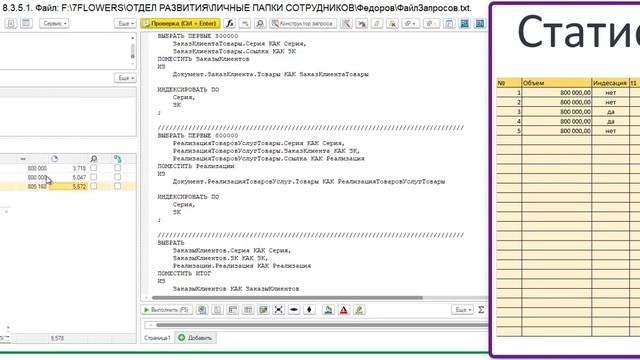Viewport: 640px width, 360px height.
Task: Toggle the last column checkbox in the 3,718 row
Action: tap(118, 168)
